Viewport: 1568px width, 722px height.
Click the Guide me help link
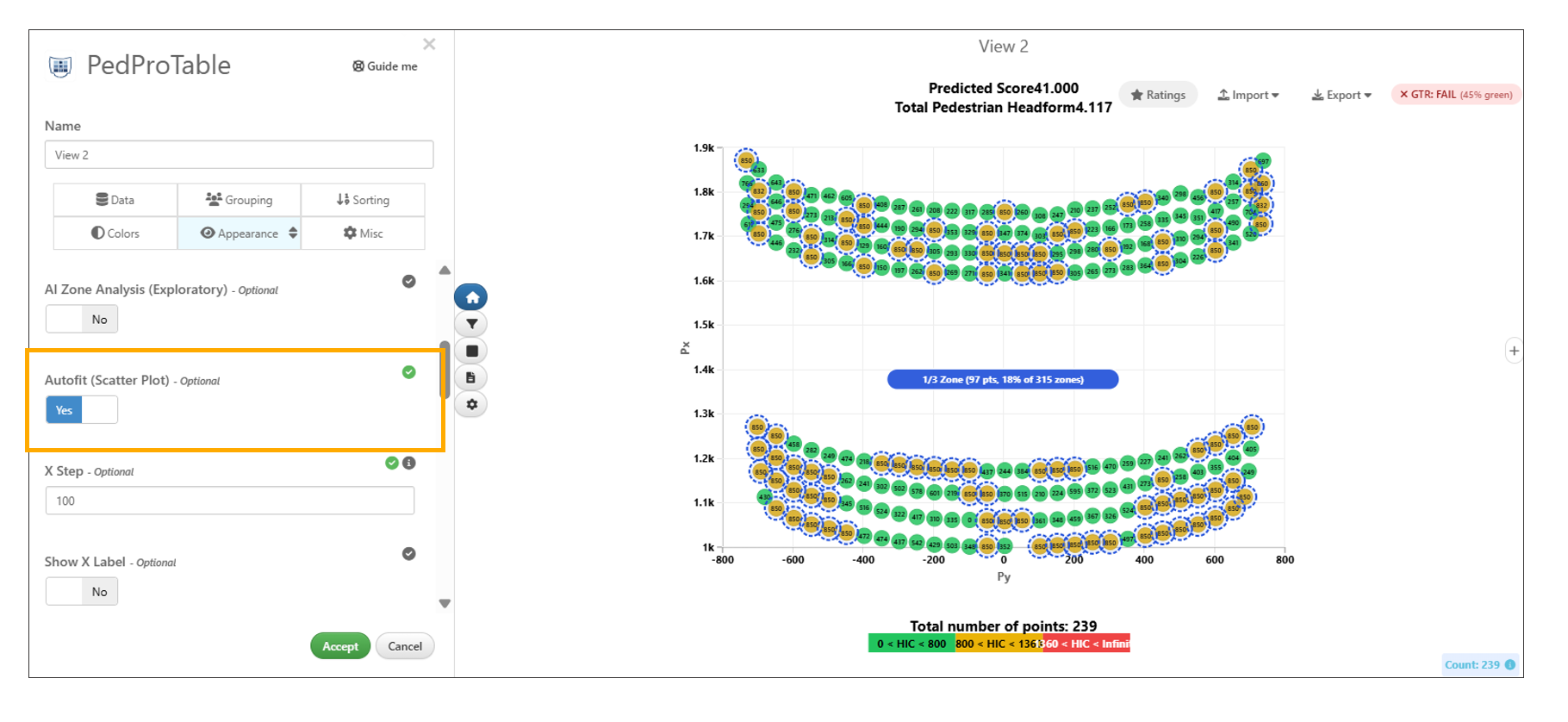[385, 66]
